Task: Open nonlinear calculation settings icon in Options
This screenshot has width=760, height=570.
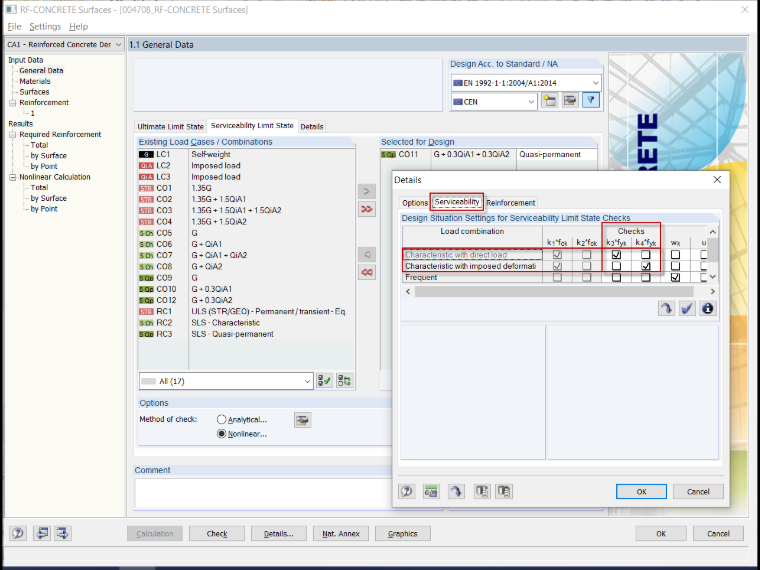Action: (x=302, y=420)
